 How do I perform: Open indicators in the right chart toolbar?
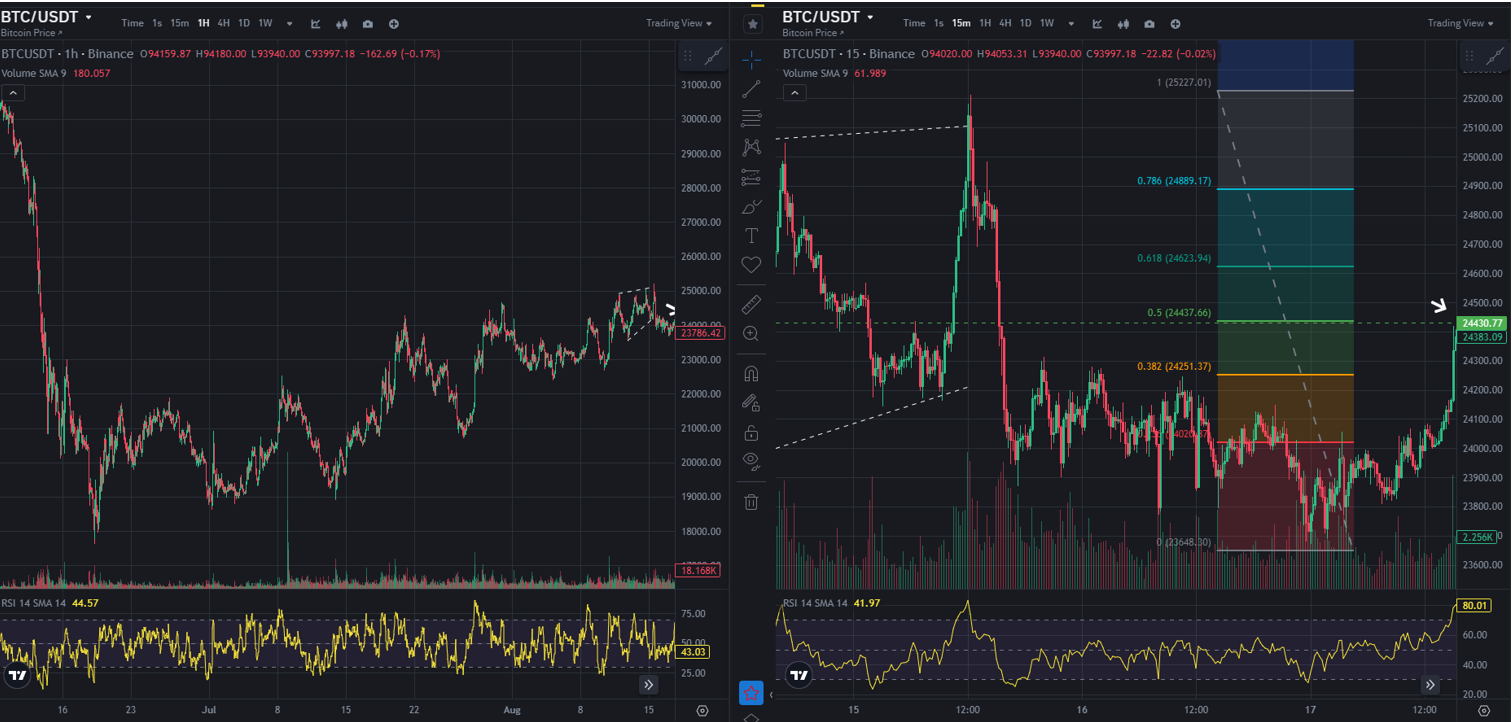click(x=1097, y=23)
